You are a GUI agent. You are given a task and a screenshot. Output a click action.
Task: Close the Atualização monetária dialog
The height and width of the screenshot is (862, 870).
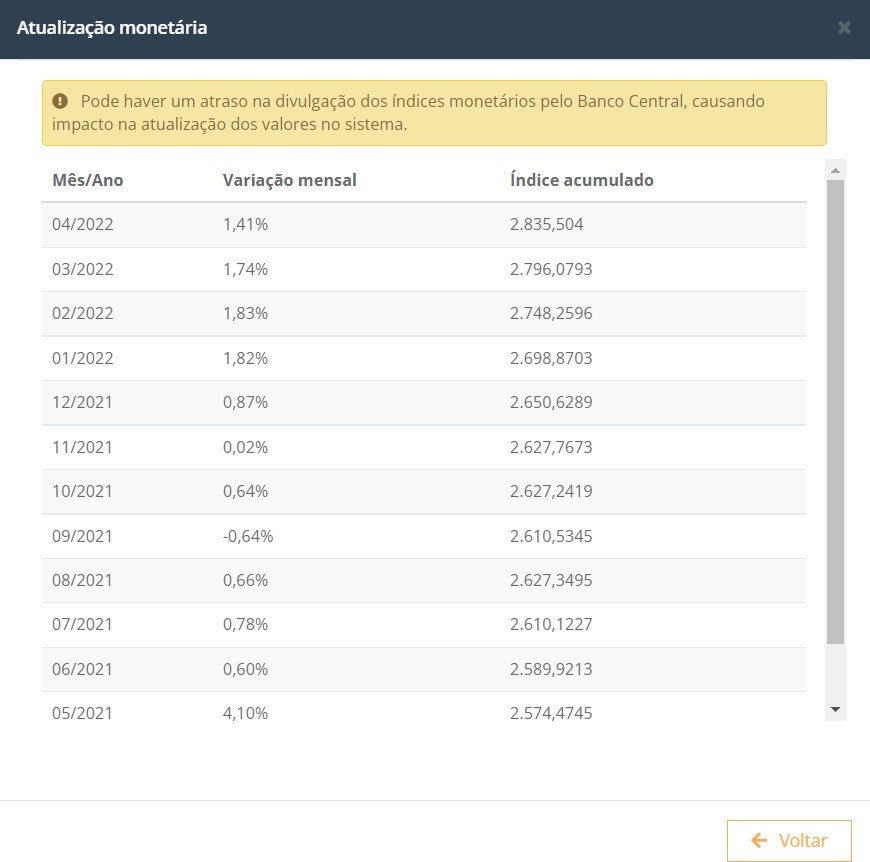844,28
